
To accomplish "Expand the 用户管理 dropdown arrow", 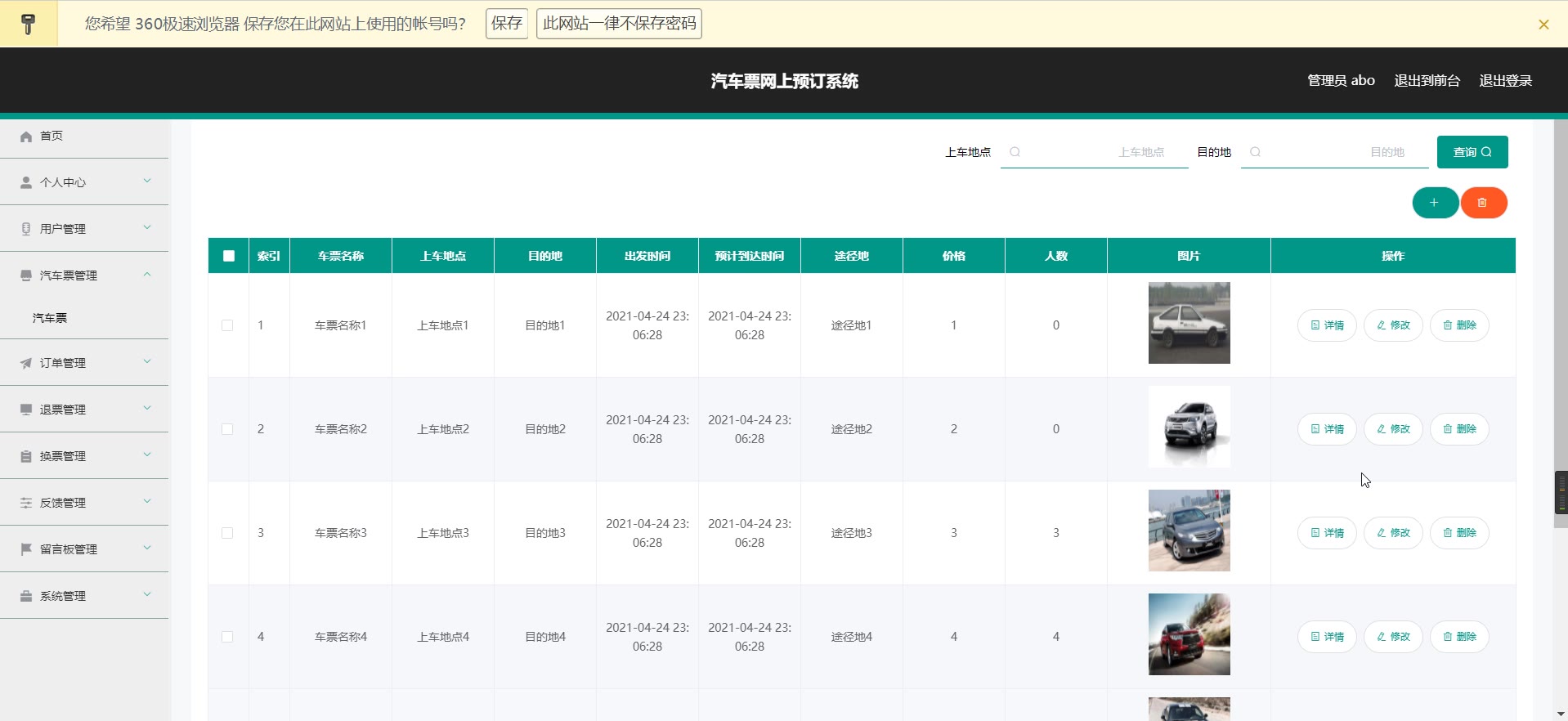I will tap(147, 228).
